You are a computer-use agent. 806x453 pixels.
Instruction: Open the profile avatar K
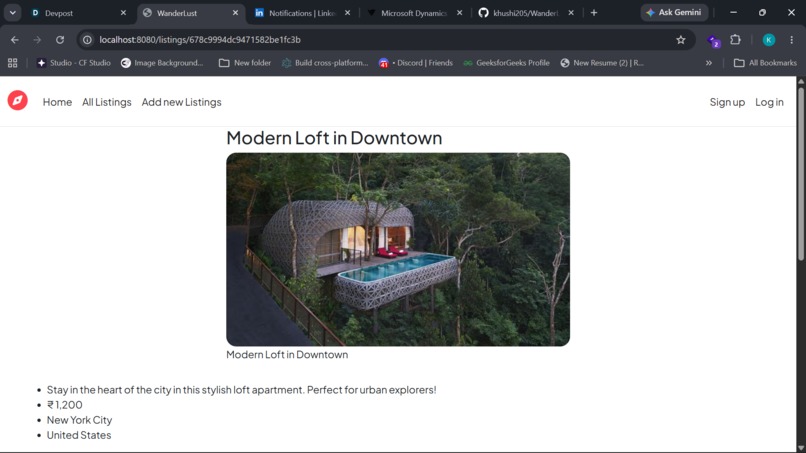[768, 40]
